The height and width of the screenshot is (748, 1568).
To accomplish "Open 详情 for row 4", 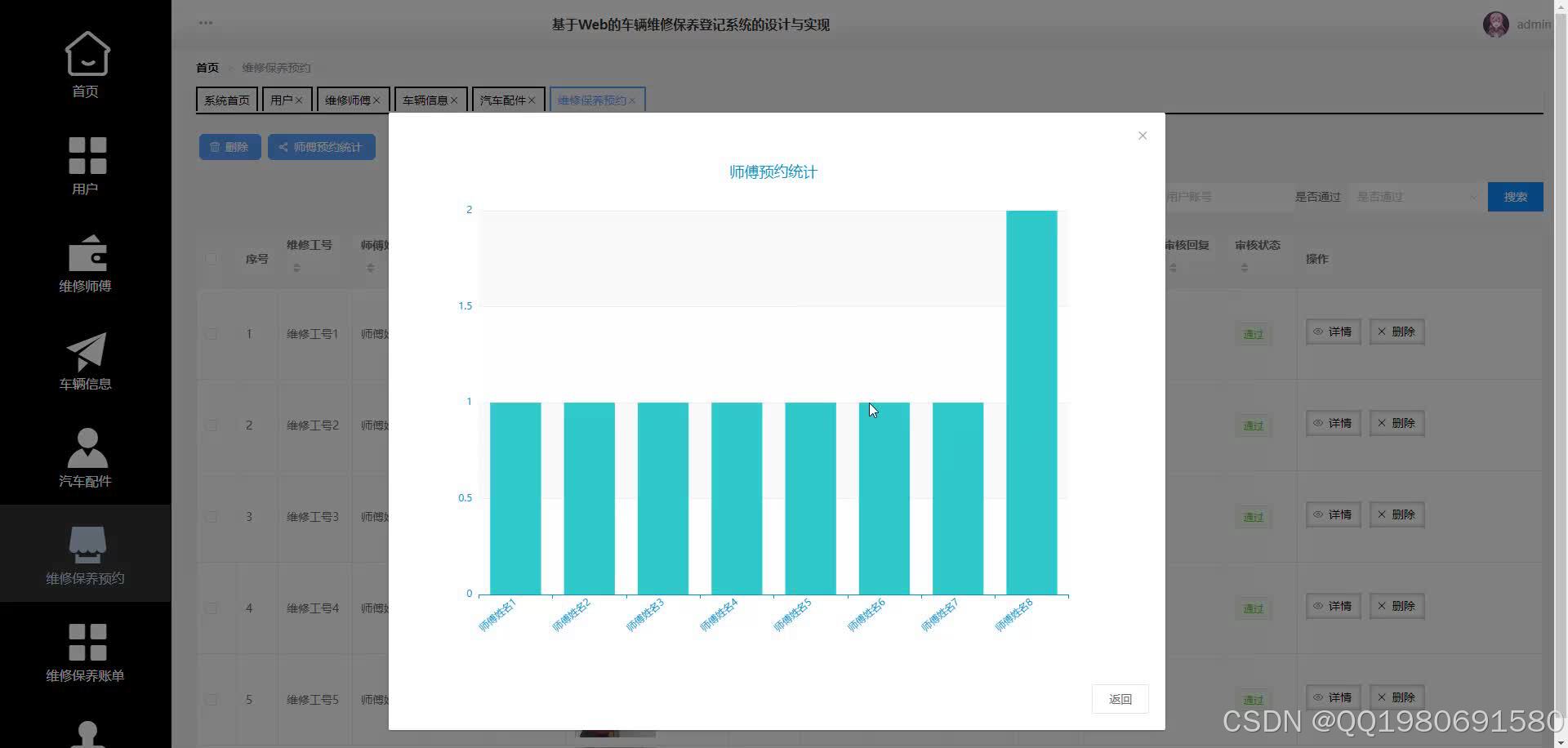I will pos(1334,606).
